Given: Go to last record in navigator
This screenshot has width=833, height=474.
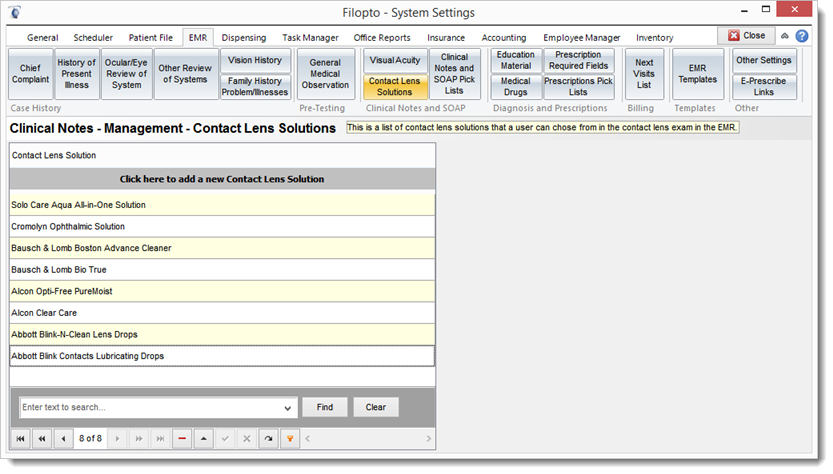Looking at the screenshot, I should point(160,438).
